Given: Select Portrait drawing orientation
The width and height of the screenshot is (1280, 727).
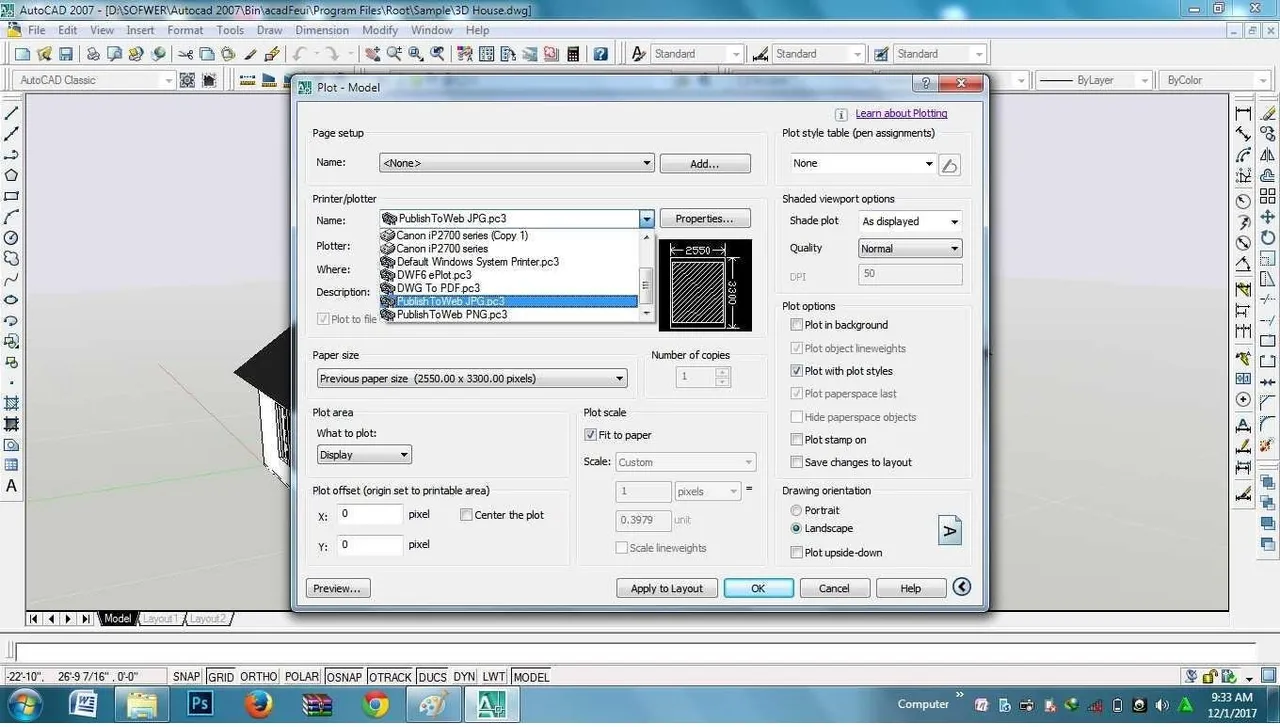Looking at the screenshot, I should pyautogui.click(x=797, y=510).
